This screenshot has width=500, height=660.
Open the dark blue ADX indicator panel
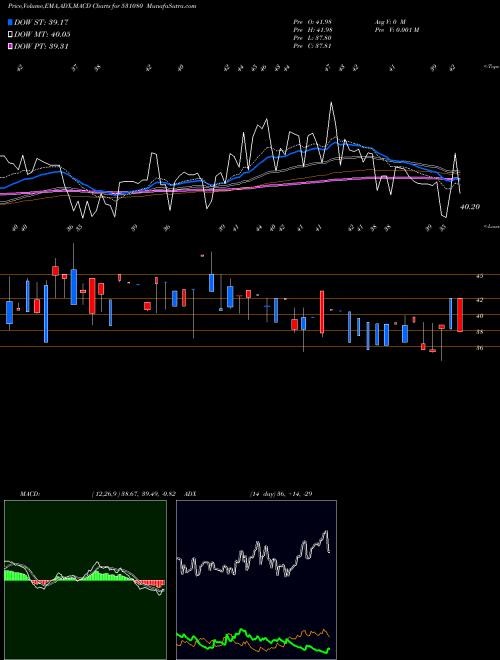point(256,580)
